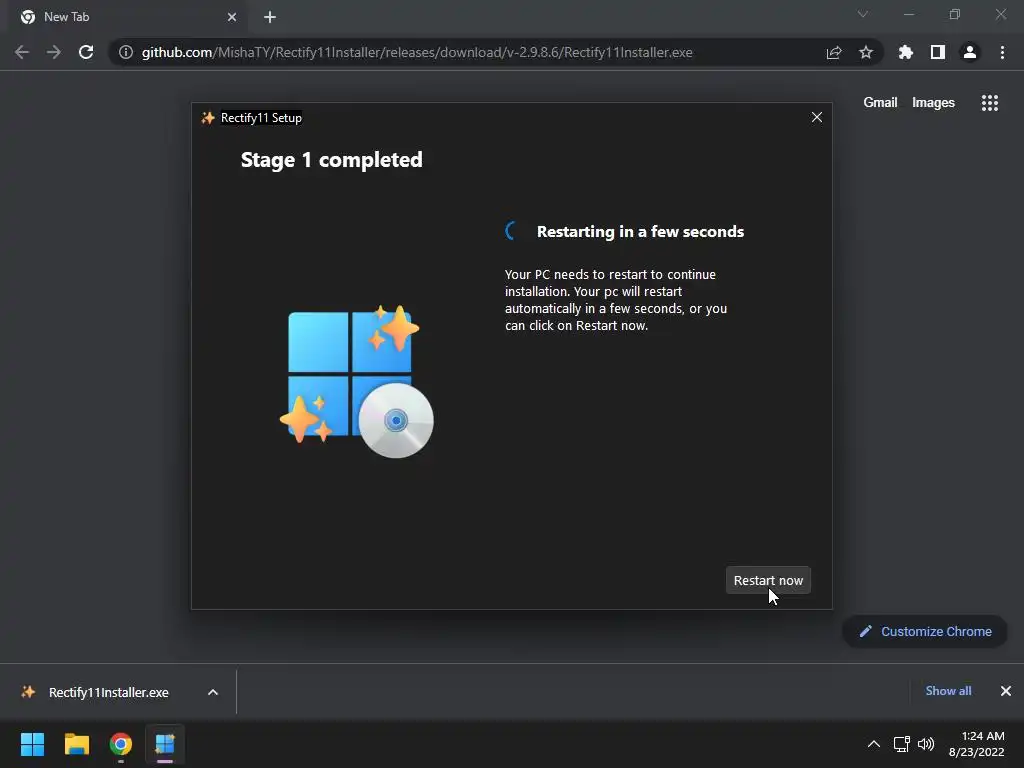
Task: Select Rectify11 Setup taskbar icon
Action: (165, 744)
